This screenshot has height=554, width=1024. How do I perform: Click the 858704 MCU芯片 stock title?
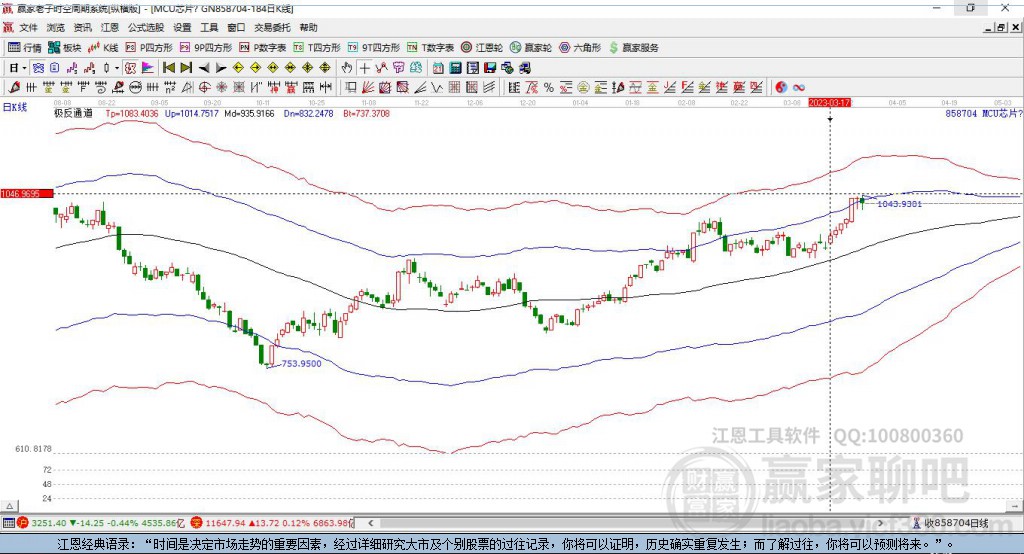[983, 113]
